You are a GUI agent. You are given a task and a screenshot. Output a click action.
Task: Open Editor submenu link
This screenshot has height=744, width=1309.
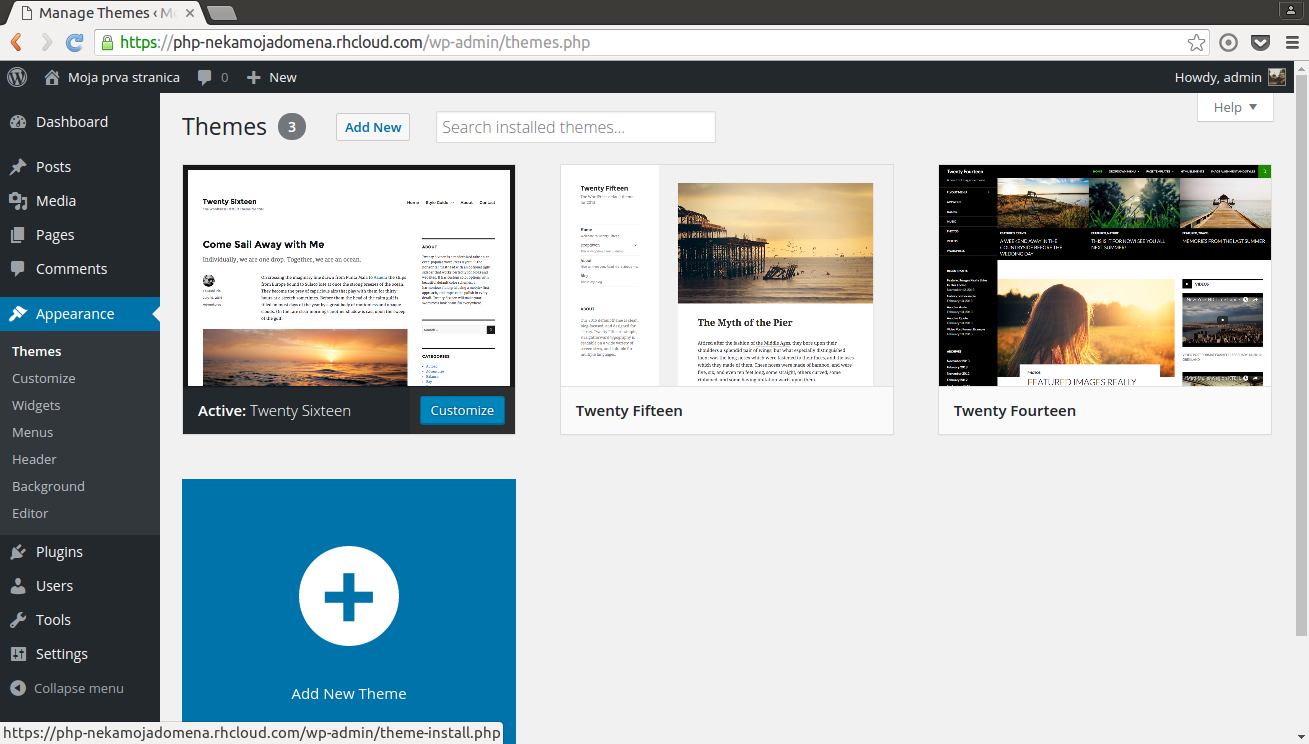[30, 514]
